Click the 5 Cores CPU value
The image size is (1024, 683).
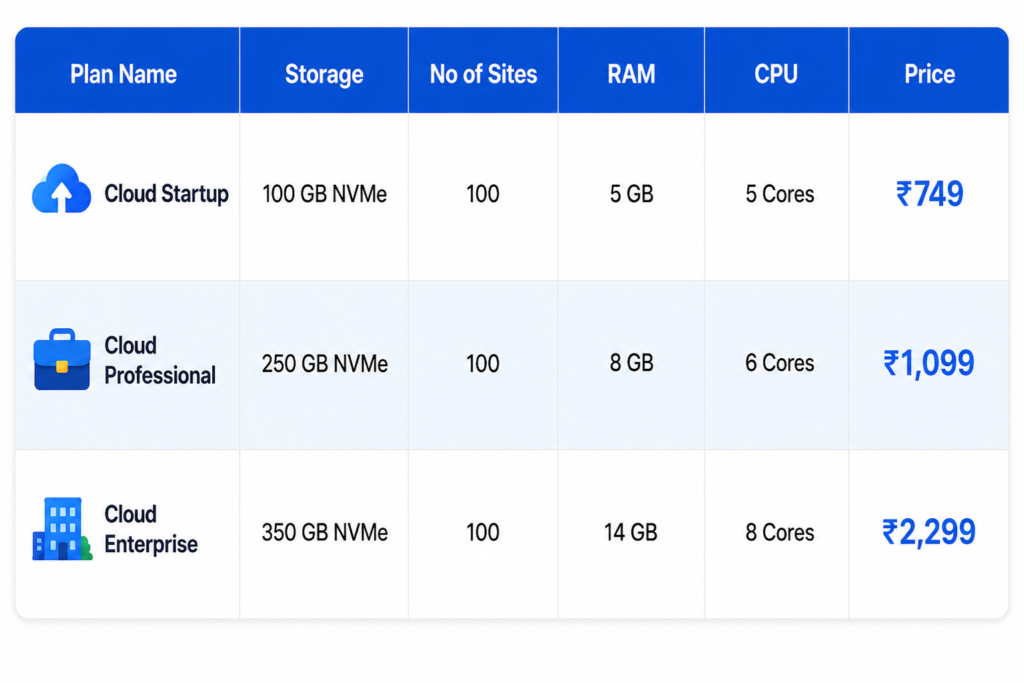(x=780, y=194)
